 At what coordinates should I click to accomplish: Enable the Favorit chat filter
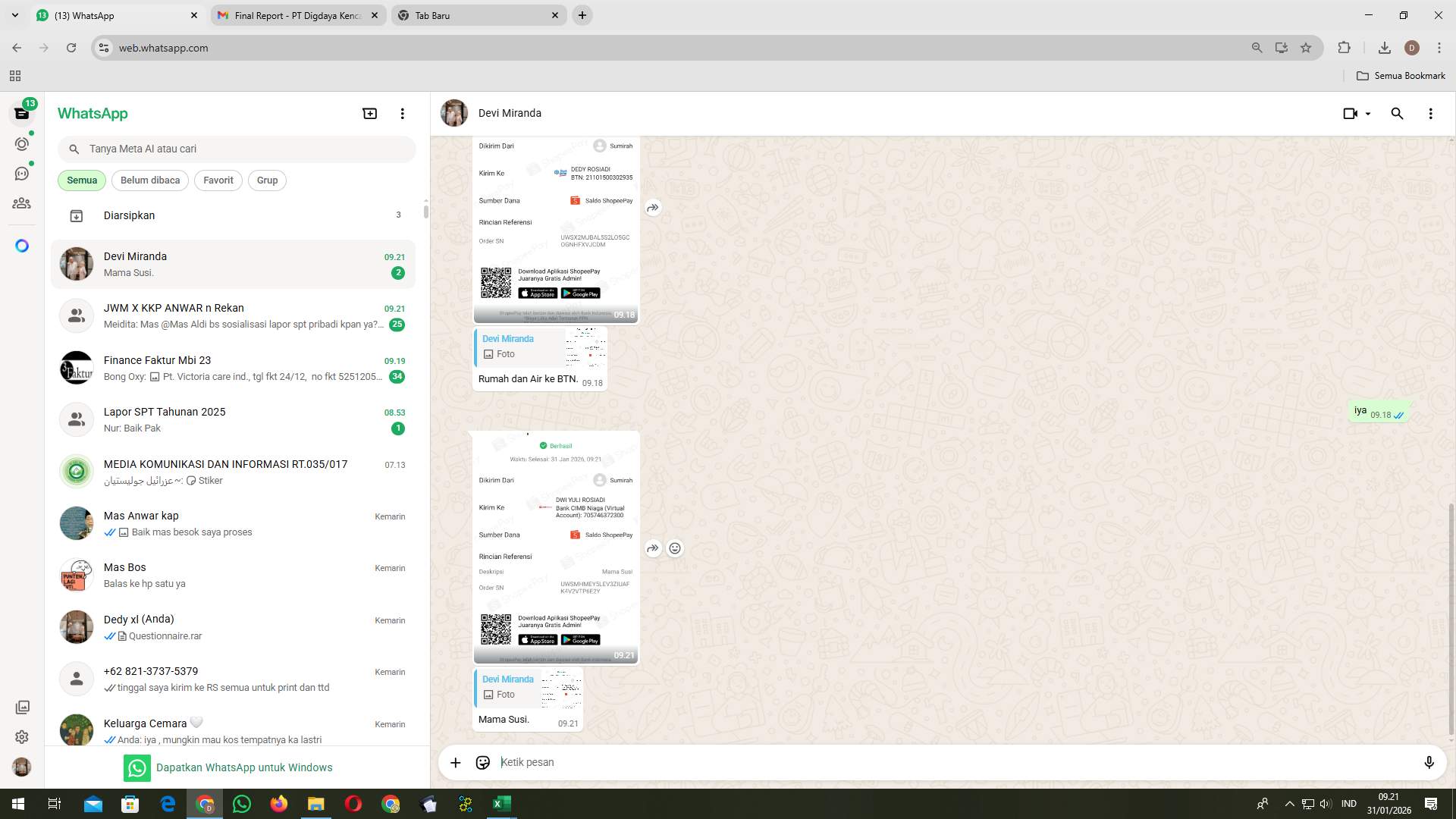pos(218,180)
